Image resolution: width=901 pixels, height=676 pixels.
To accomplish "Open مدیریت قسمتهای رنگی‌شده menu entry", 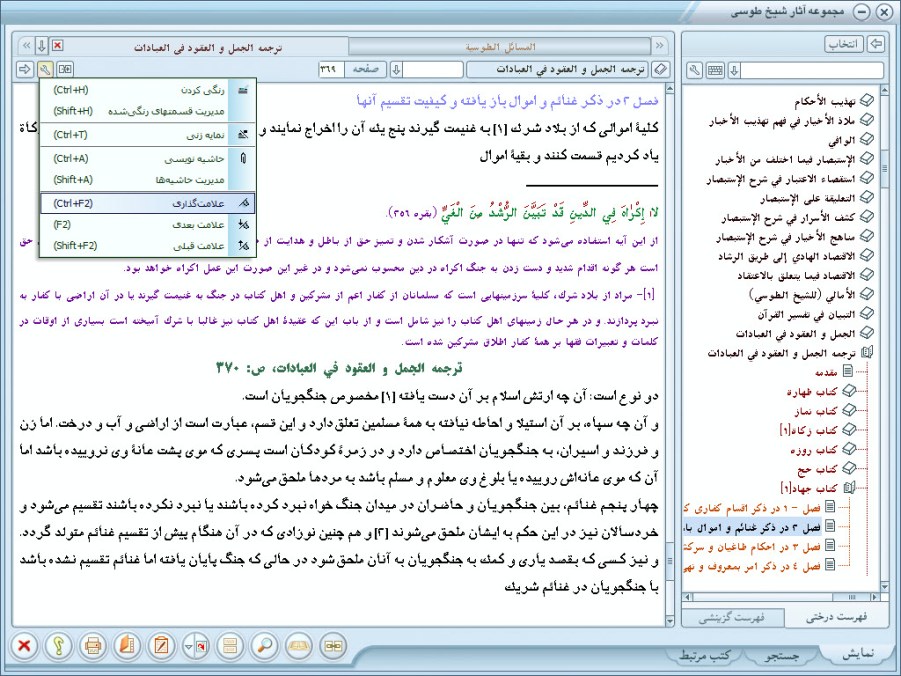I will (148, 111).
